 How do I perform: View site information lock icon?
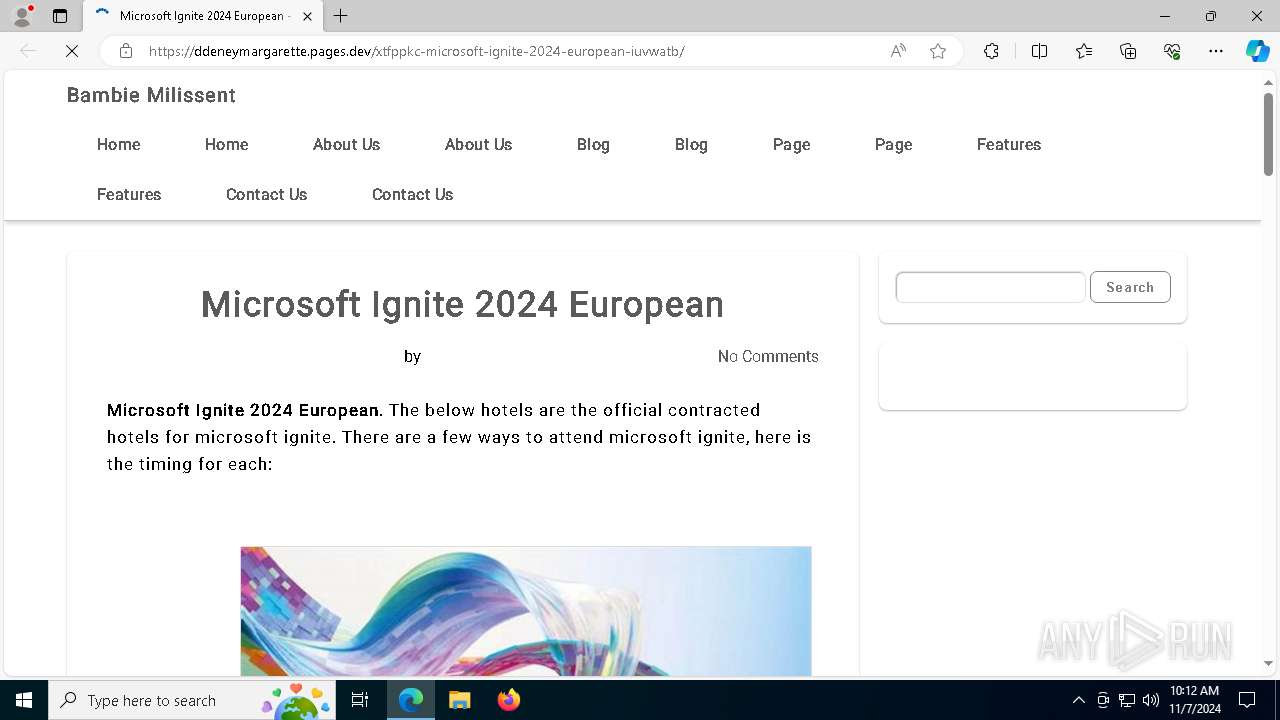point(126,51)
